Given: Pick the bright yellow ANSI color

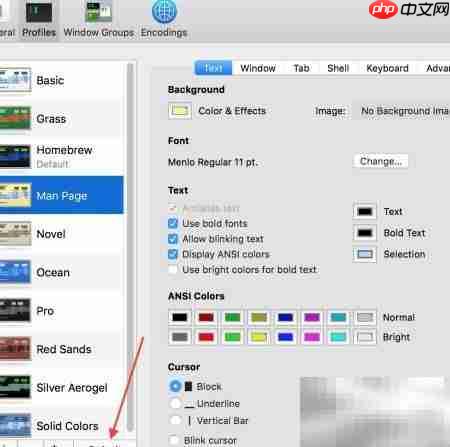Looking at the screenshot, I should coord(259,337).
